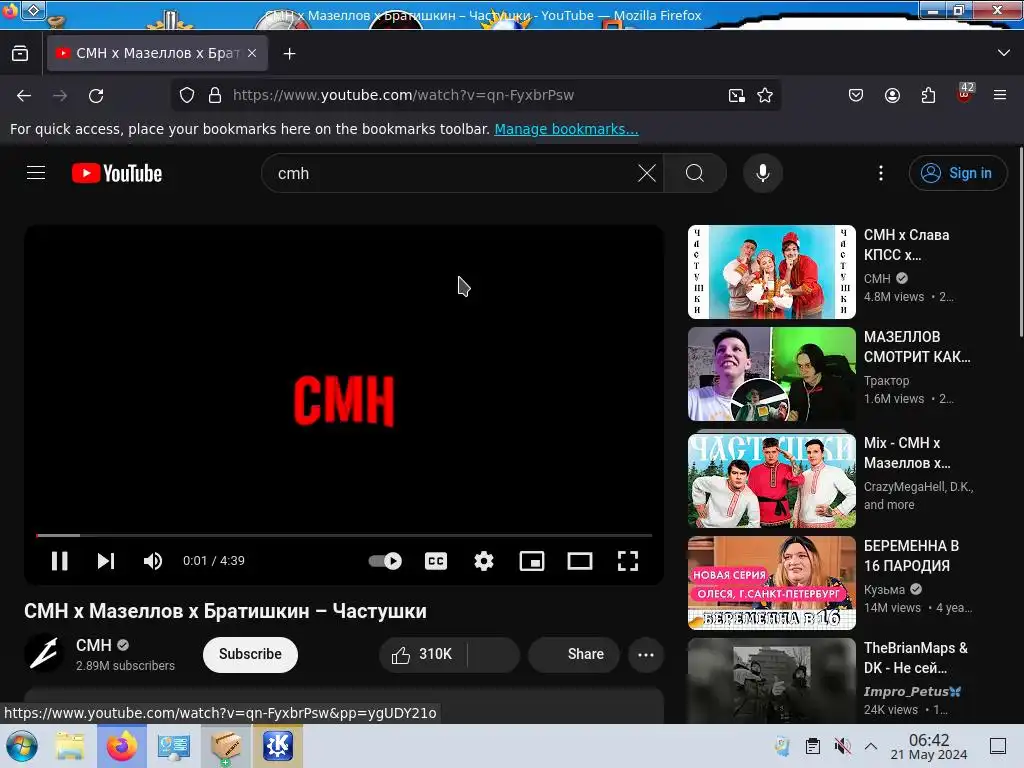
Task: Open clipboard tray icon
Action: 813,746
